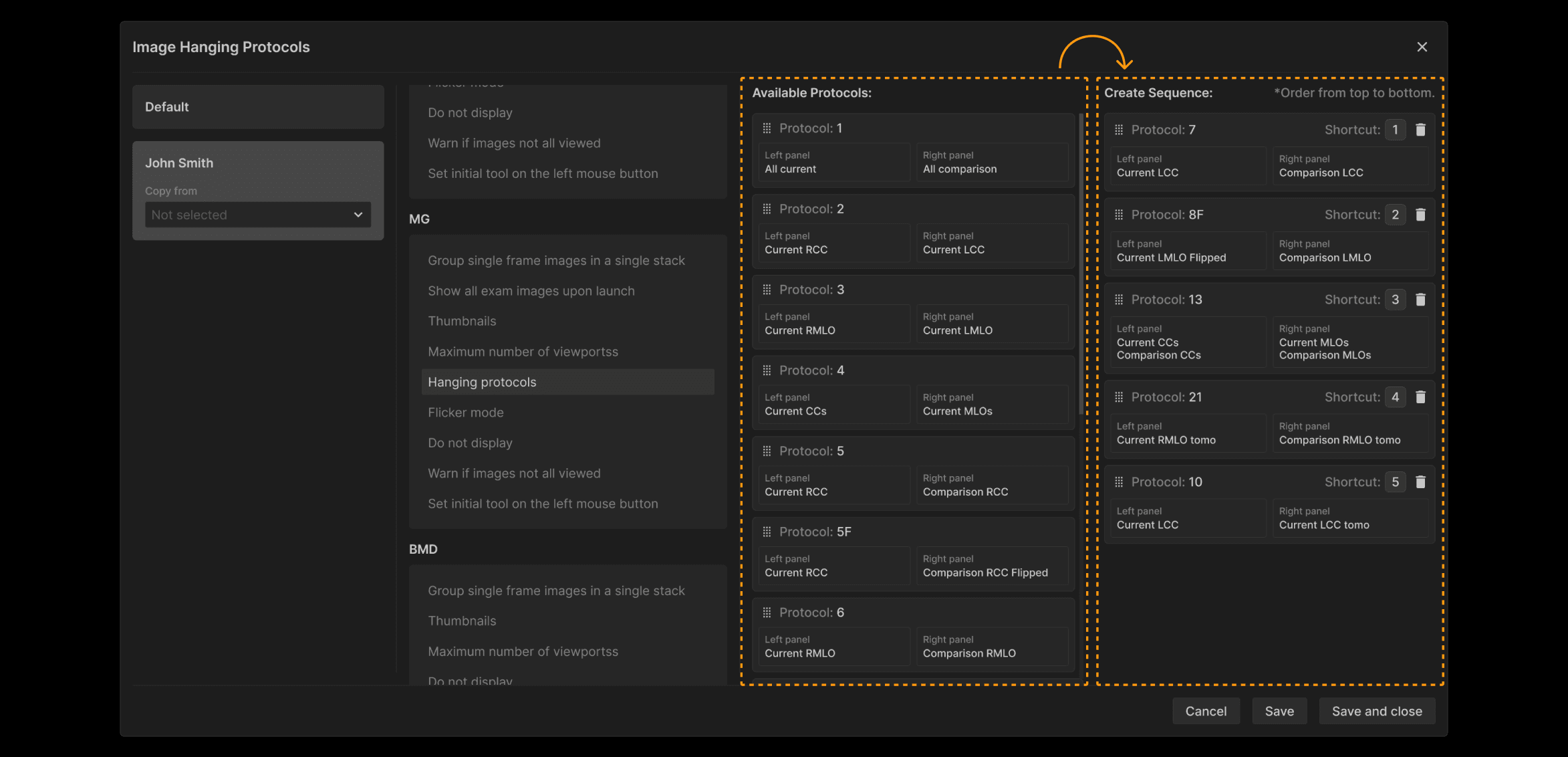Click the Save and close button

tap(1377, 711)
